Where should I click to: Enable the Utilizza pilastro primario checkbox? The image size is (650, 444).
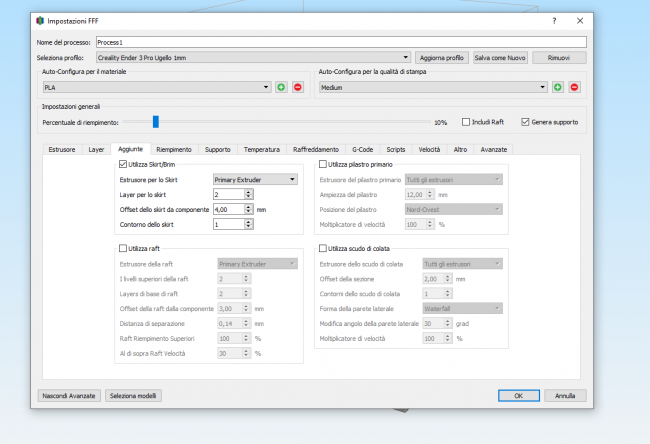click(323, 164)
